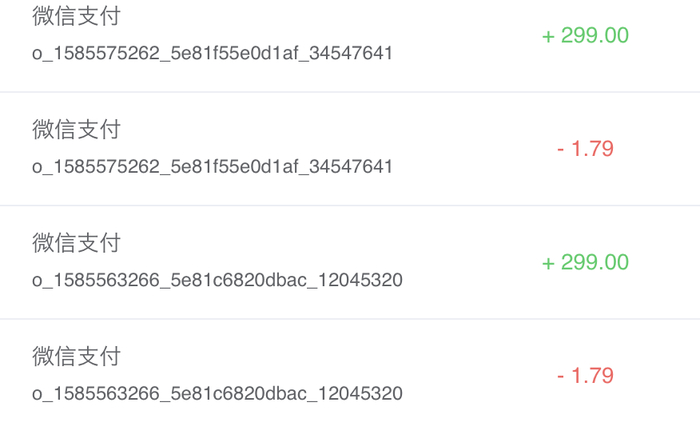The width and height of the screenshot is (700, 427).
Task: Click the green +299.00 amount for order 12045320
Action: pos(585,263)
